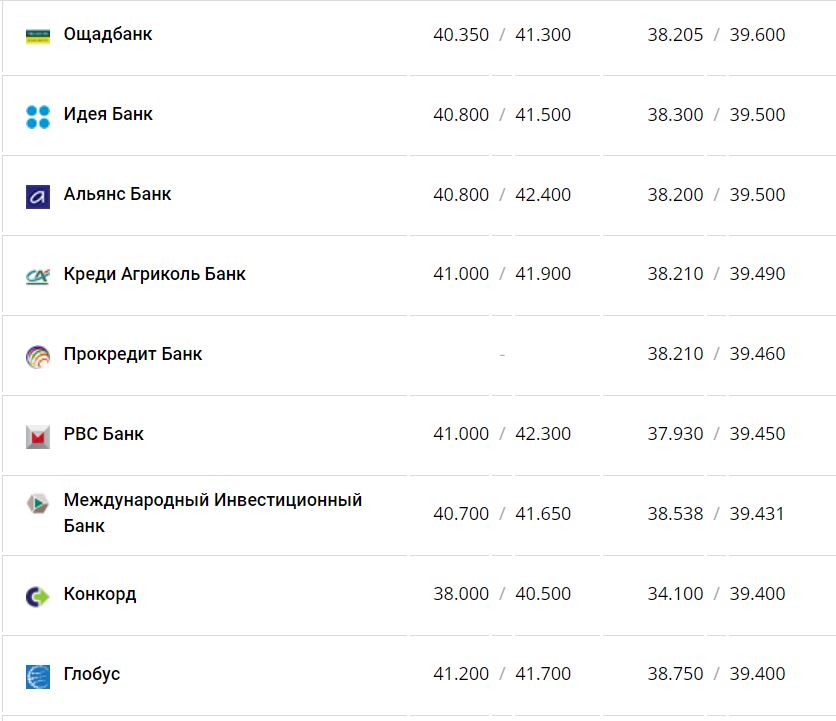Open the Глобус bank link

tap(92, 674)
